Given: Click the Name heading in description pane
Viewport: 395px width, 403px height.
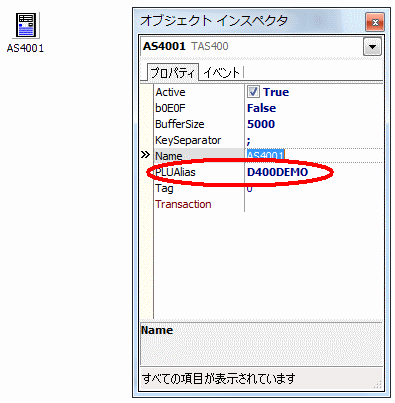Looking at the screenshot, I should [157, 330].
